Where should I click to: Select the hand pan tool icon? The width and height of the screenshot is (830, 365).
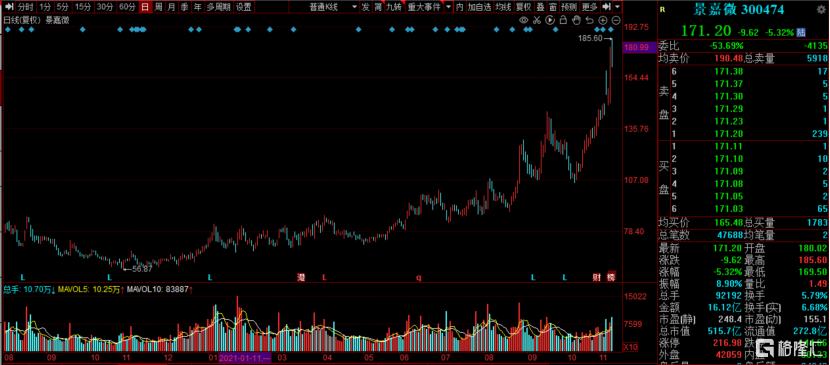pos(576,20)
